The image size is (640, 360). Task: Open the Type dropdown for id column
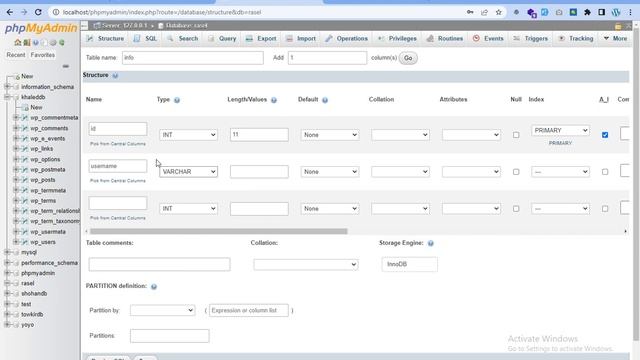click(x=188, y=135)
